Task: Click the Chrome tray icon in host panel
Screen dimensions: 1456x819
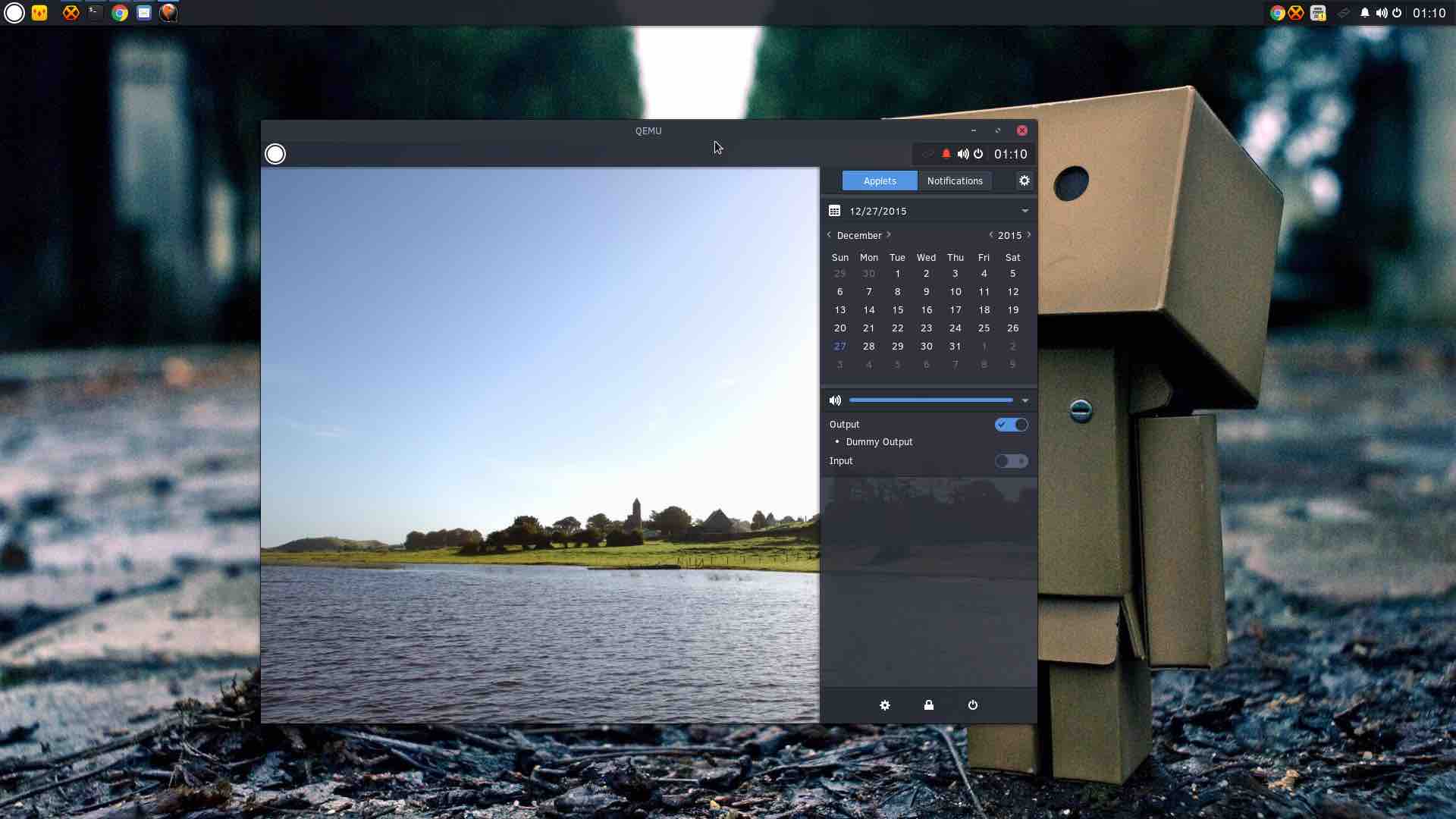Action: pos(1277,13)
